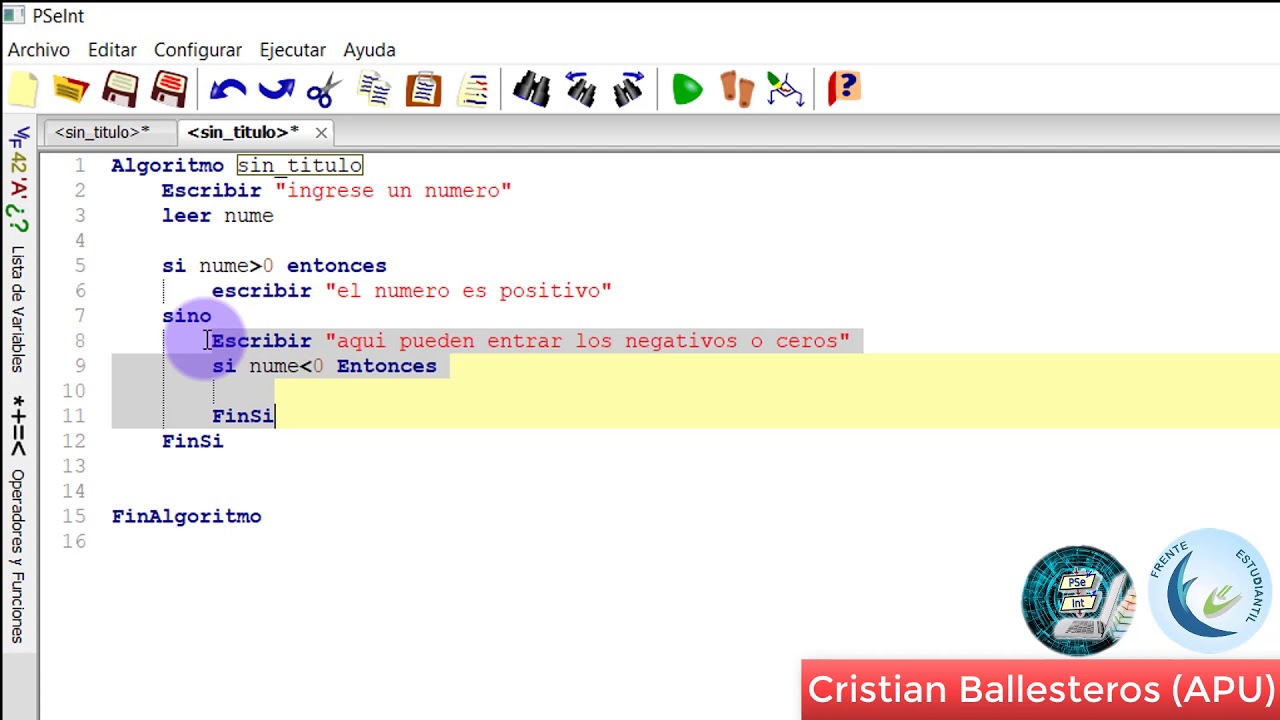The width and height of the screenshot is (1280, 720).
Task: Create a new file with the blank page icon
Action: coord(24,89)
